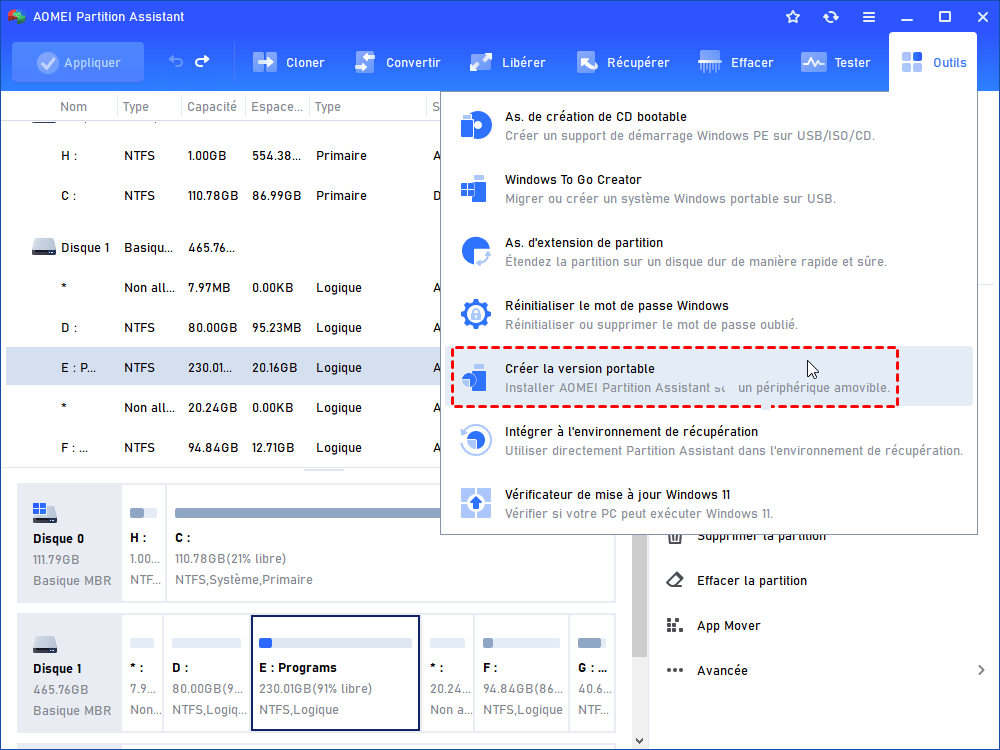Click the star favorite icon in title bar

793,17
